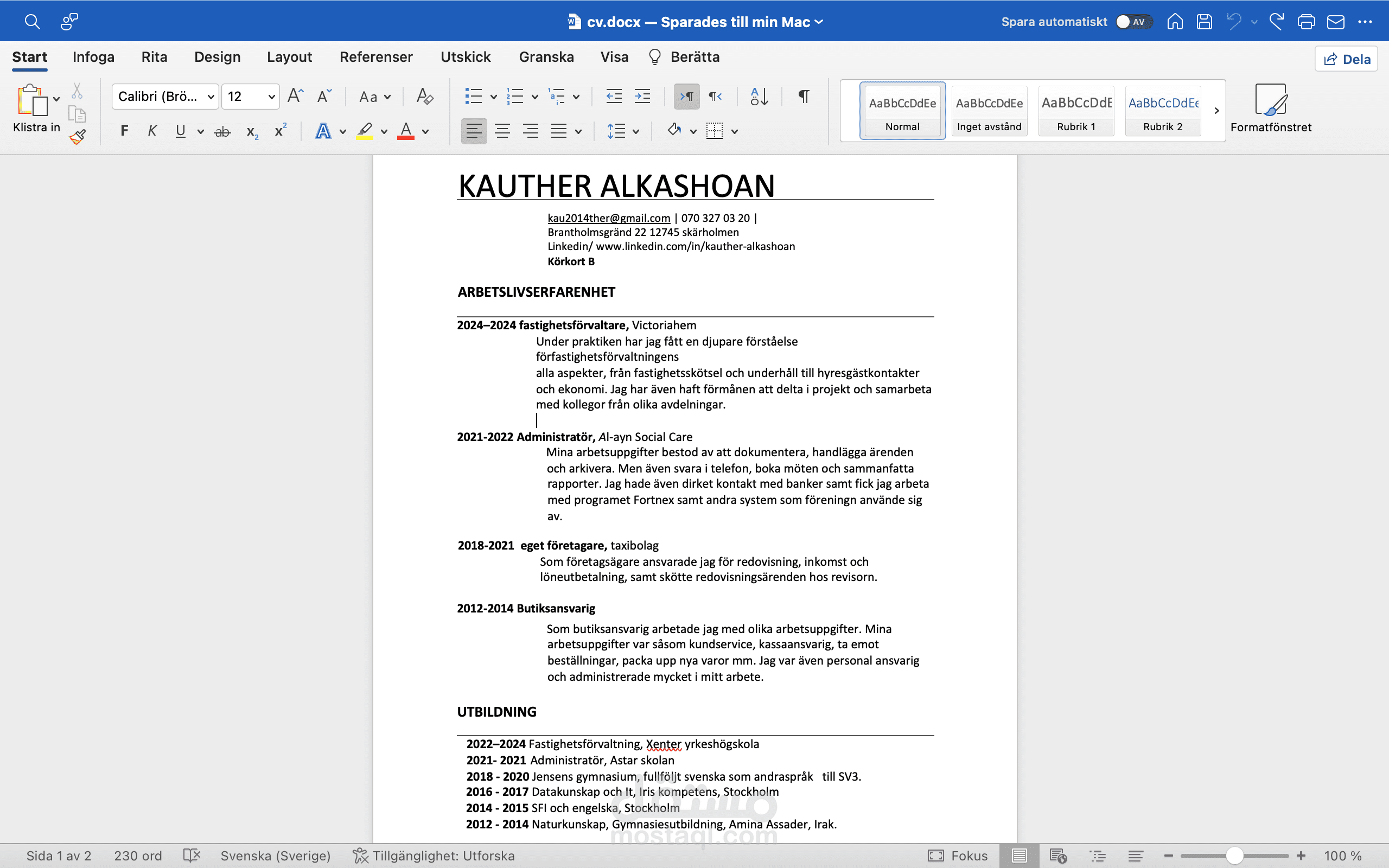Screen dimensions: 1389x868
Task: Click the zoom slider handle
Action: (1234, 856)
